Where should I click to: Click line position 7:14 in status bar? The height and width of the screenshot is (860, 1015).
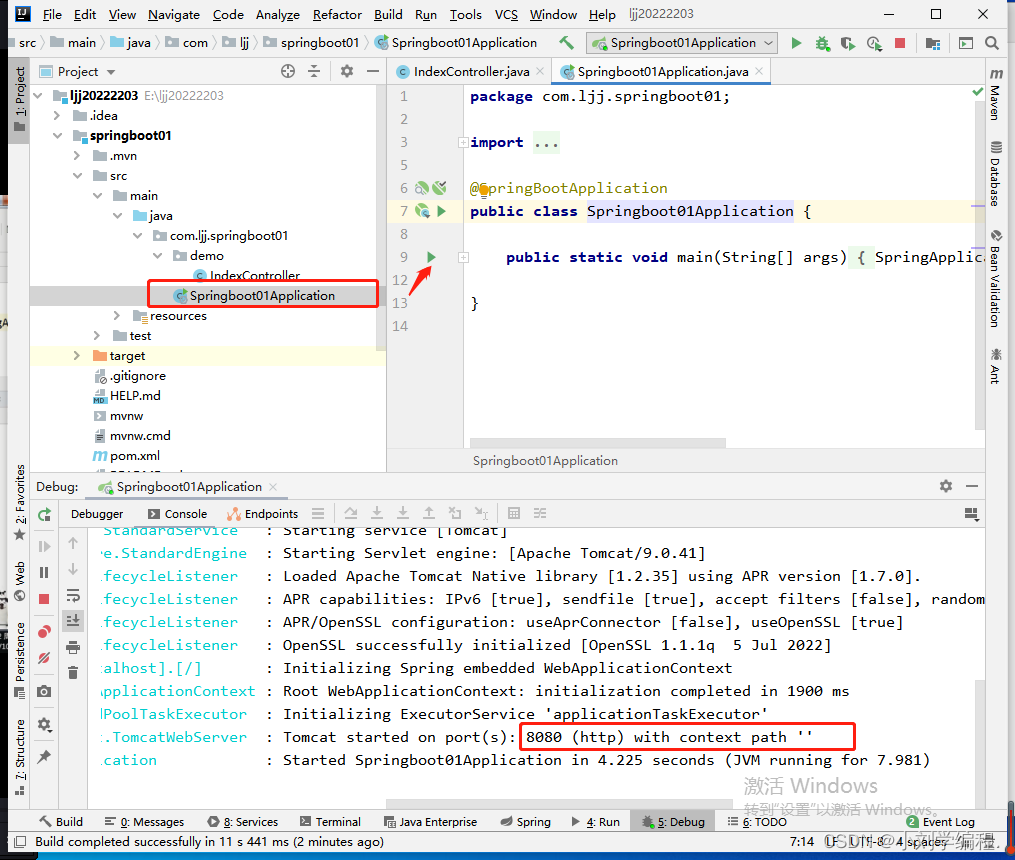801,841
